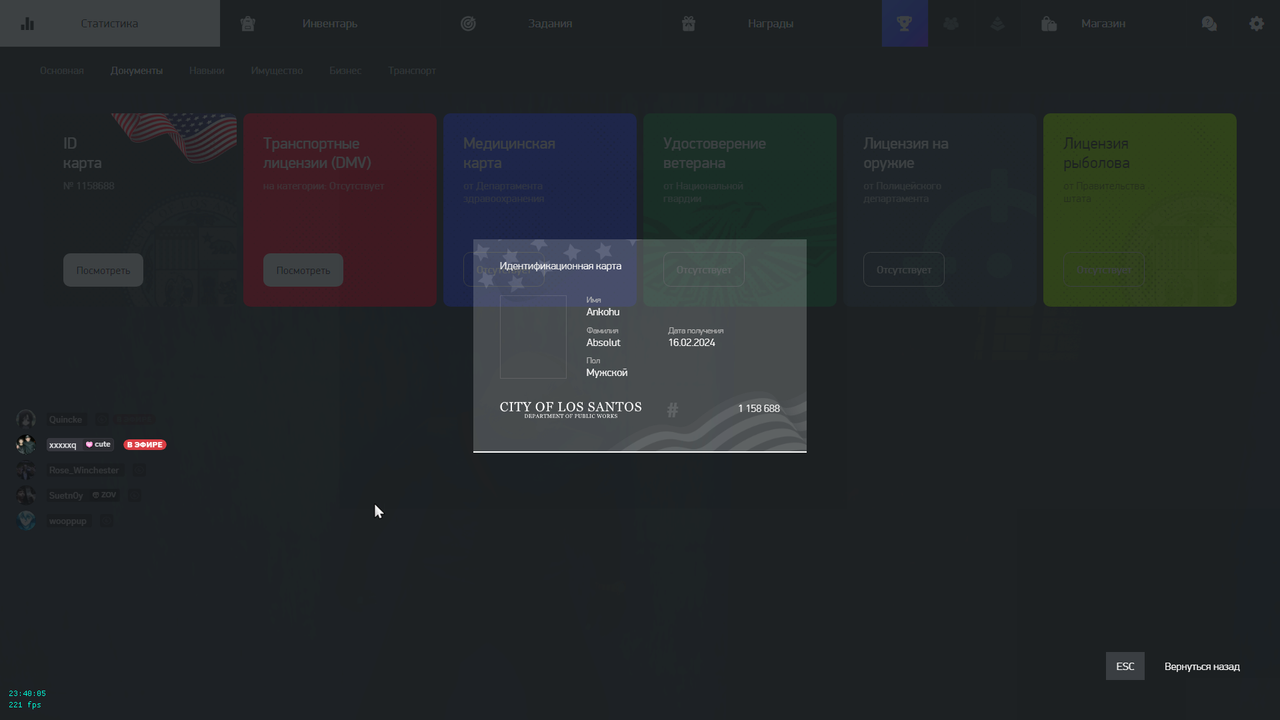Open the chat bubbles icon in the top bar
Screen dimensions: 1280x720
pos(1209,23)
